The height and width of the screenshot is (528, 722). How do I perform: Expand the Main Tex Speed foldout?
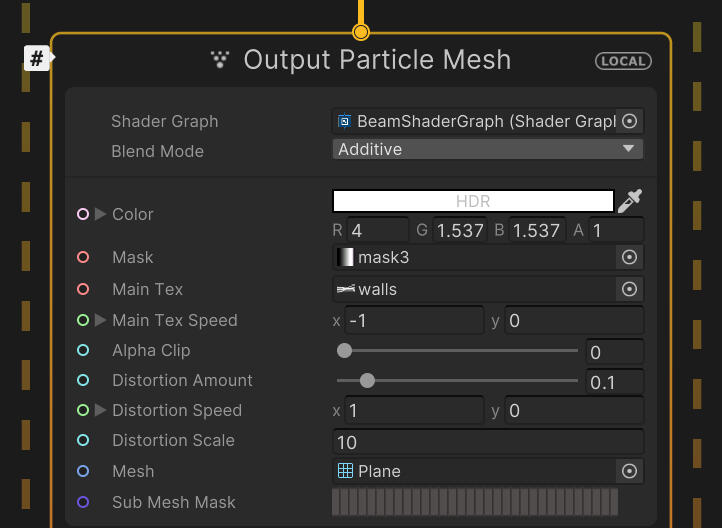coord(100,320)
